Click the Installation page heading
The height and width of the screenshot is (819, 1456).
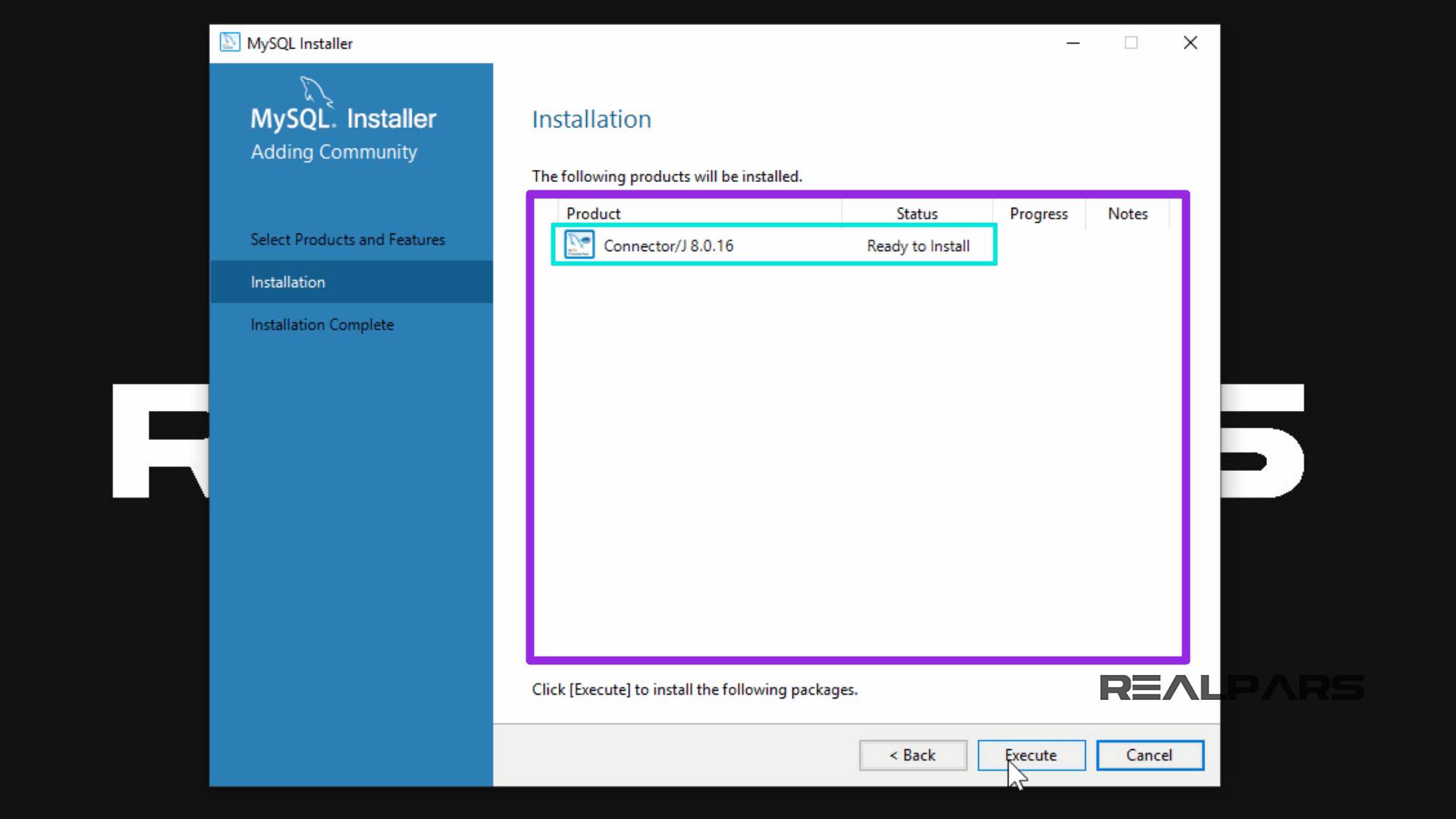point(591,119)
